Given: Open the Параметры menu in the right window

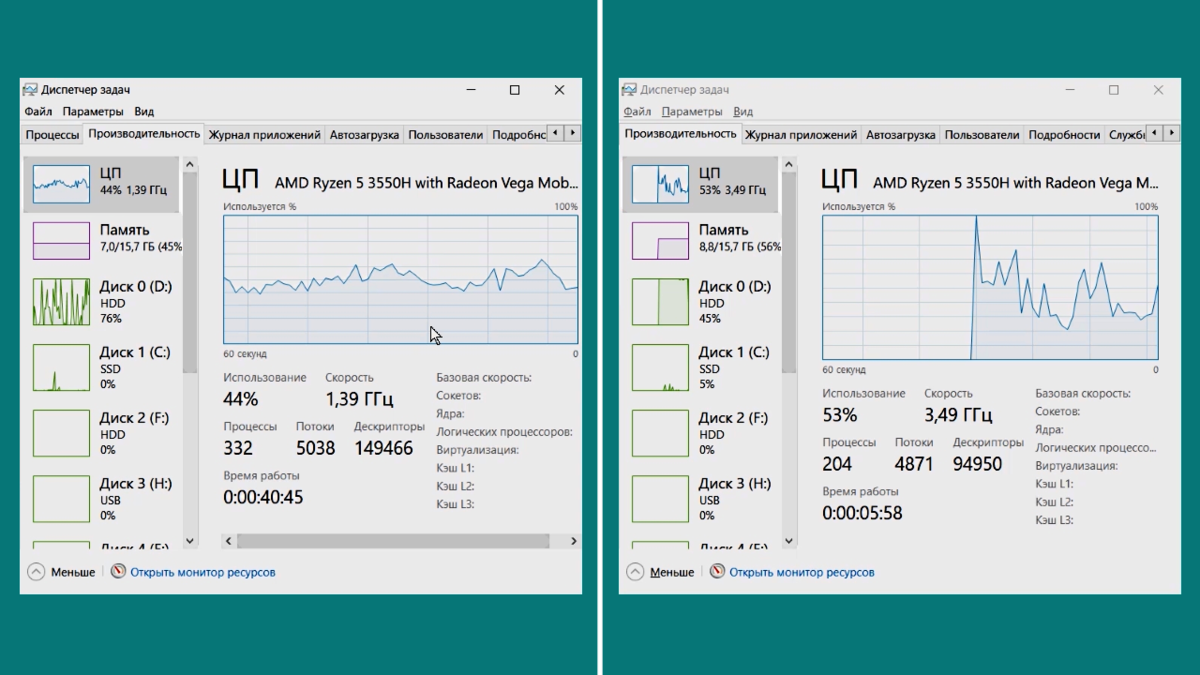Looking at the screenshot, I should (692, 112).
